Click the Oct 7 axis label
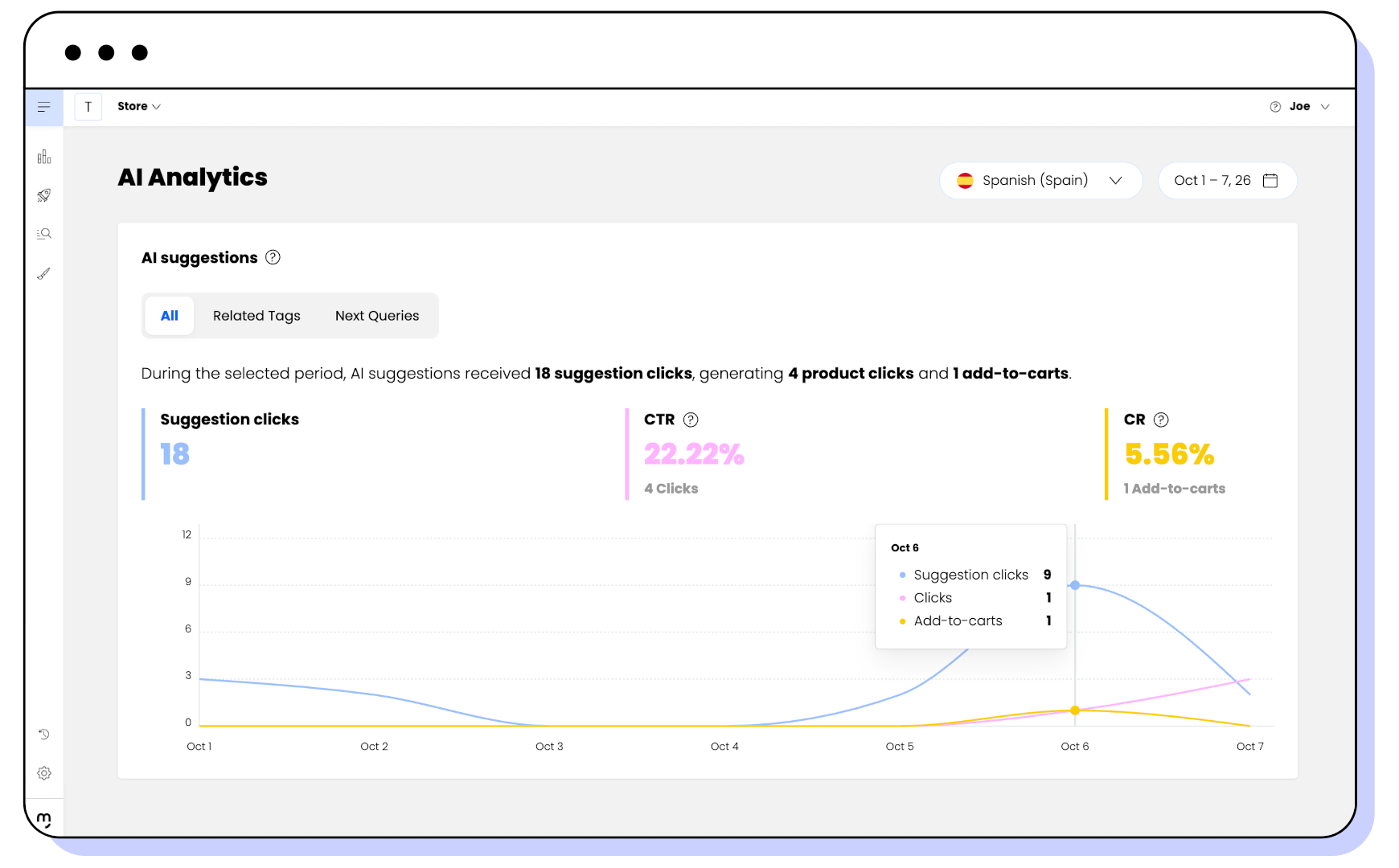This screenshot has height=868, width=1399. tap(1250, 747)
